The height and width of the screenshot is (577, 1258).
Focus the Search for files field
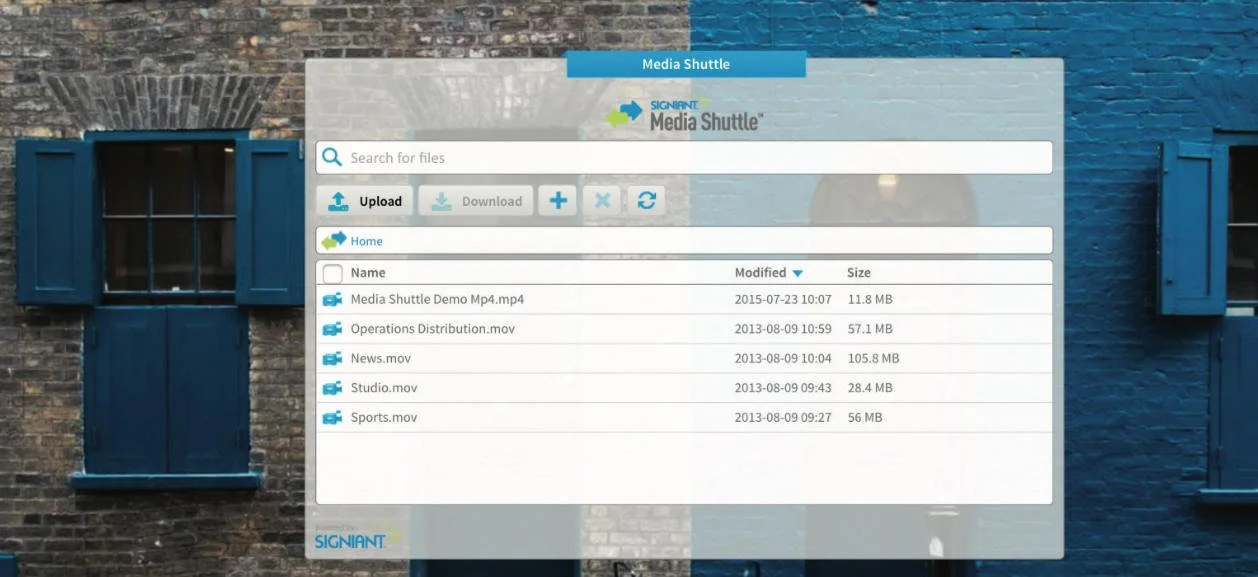[684, 158]
